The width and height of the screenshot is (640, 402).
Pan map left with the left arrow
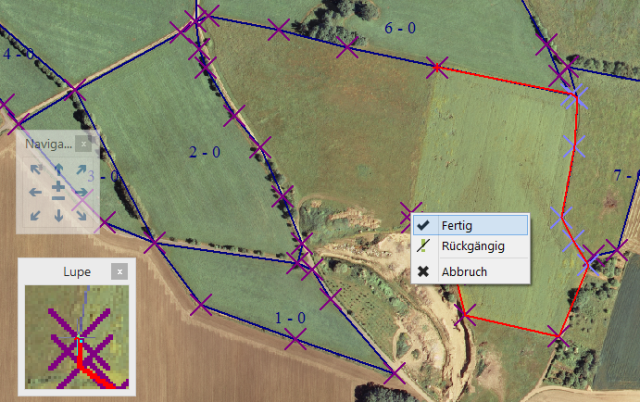pos(35,192)
